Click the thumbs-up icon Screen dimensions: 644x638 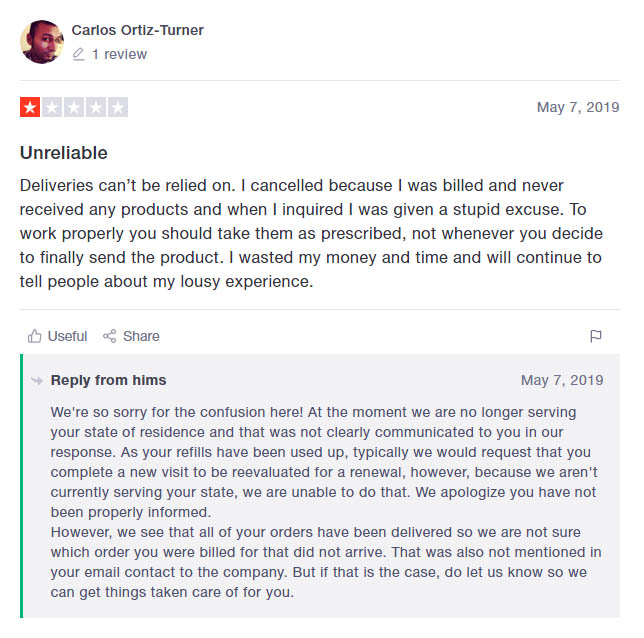pos(35,336)
